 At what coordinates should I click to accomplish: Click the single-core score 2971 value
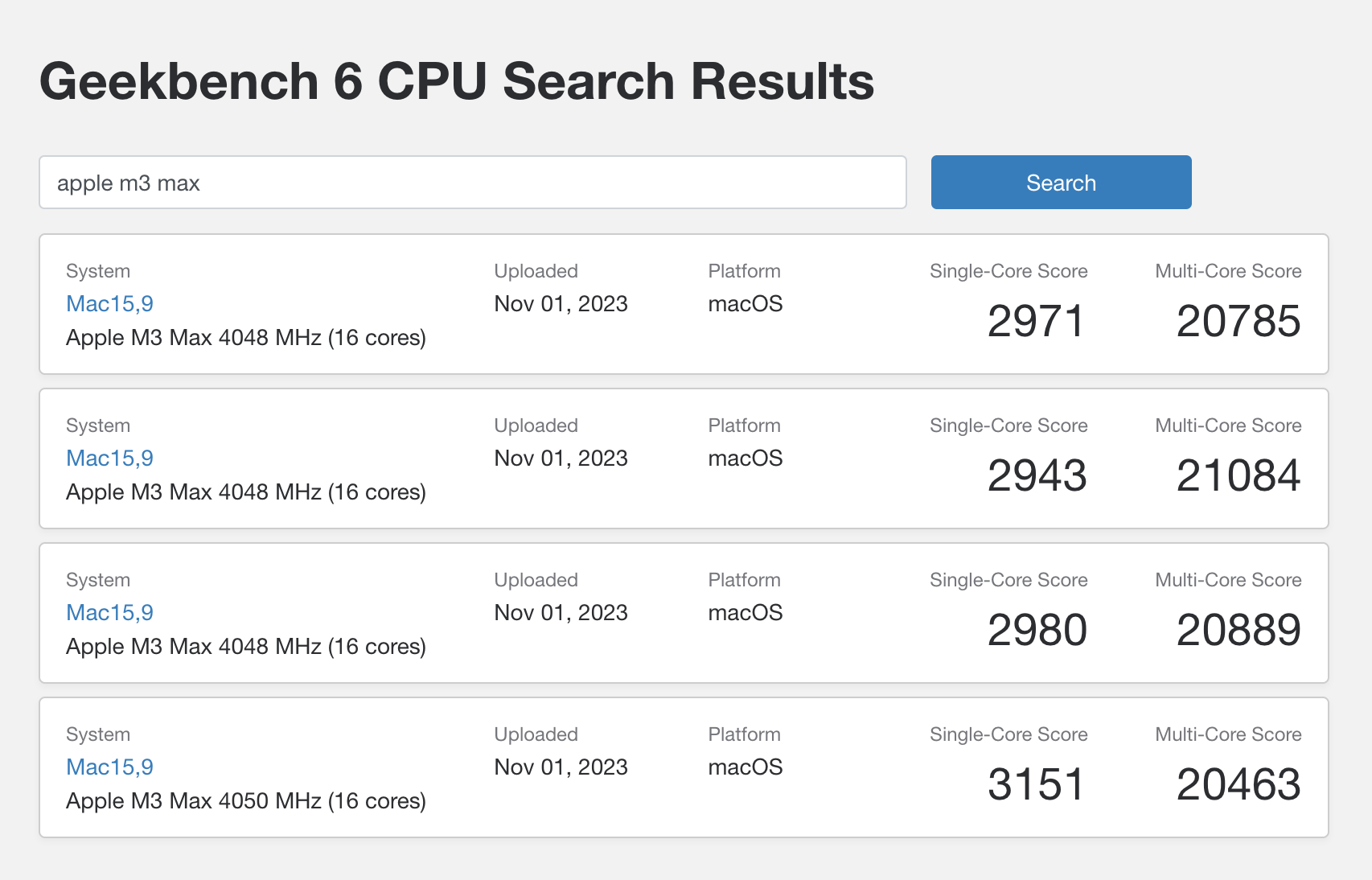pos(1036,320)
